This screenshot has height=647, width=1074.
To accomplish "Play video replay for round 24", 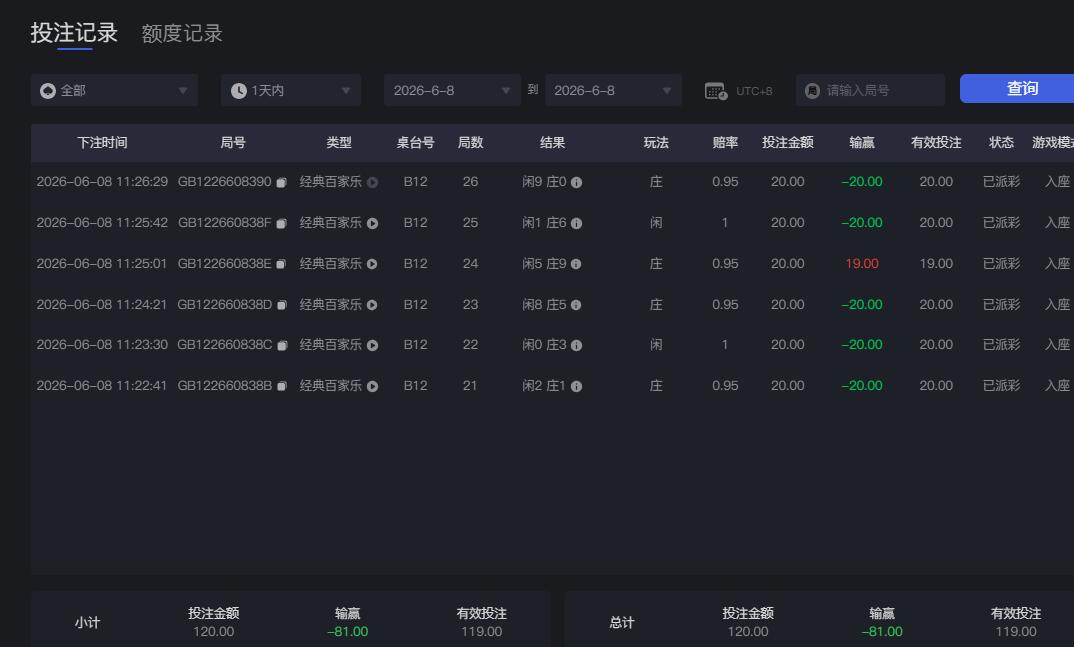I will pos(372,264).
